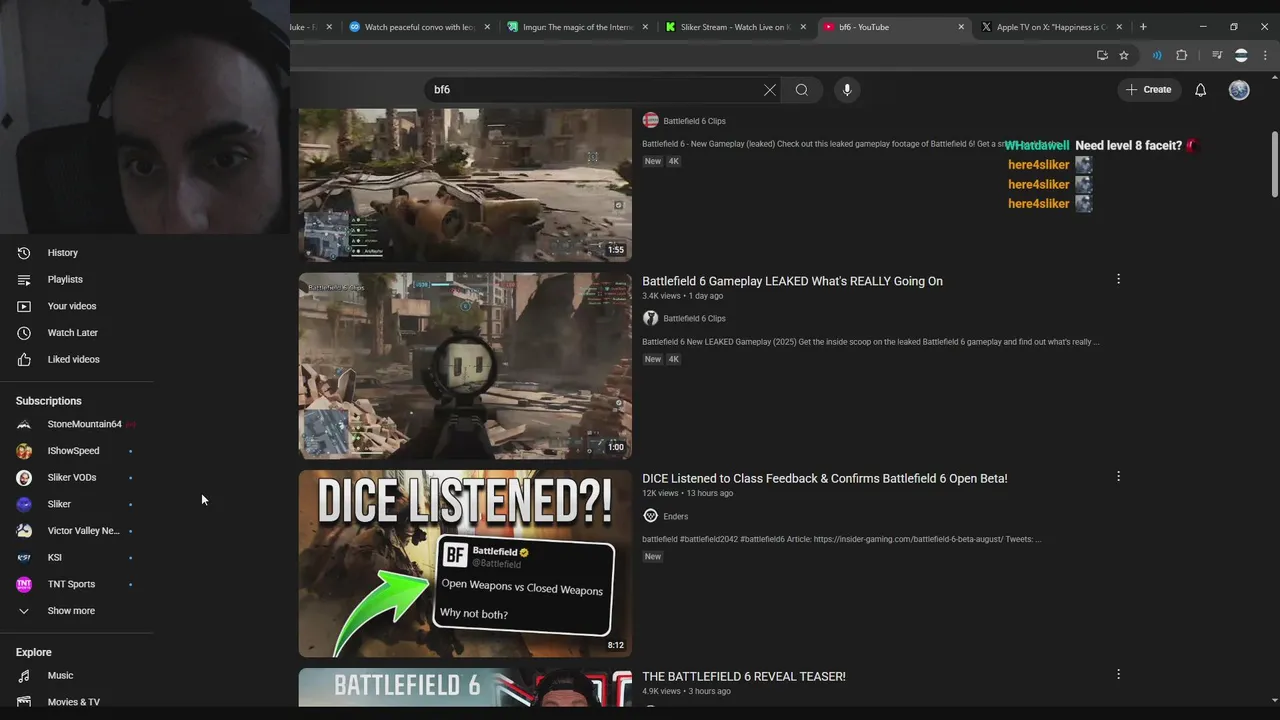Click the Battlefield 6 Clips avatar on LEAKED video
Image resolution: width=1280 pixels, height=720 pixels.
click(x=650, y=318)
